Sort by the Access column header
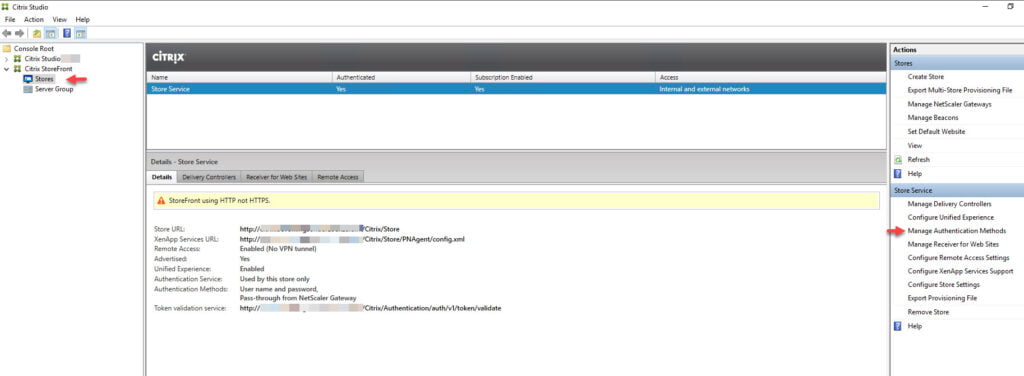The height and width of the screenshot is (376, 1024). tap(771, 77)
